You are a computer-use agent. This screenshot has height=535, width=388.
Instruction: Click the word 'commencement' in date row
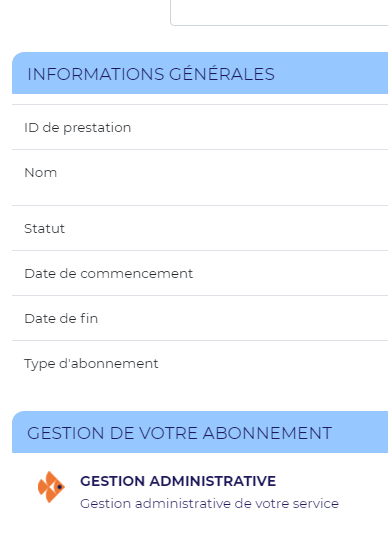coord(136,274)
